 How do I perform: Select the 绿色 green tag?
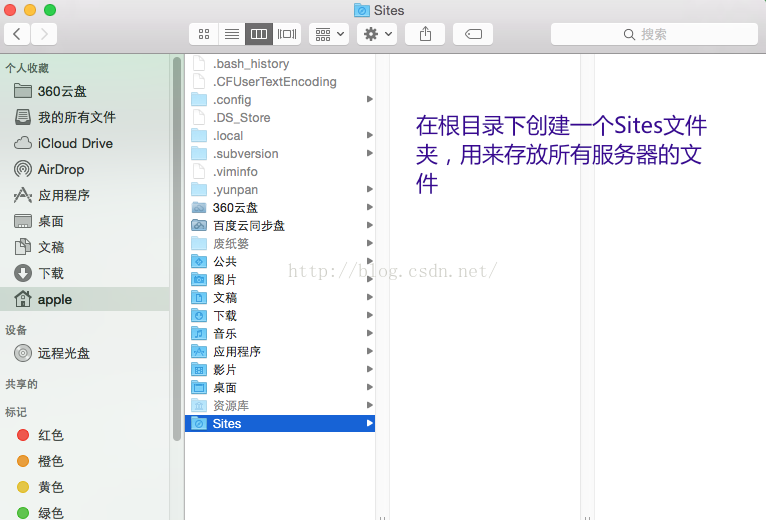(x=85, y=512)
